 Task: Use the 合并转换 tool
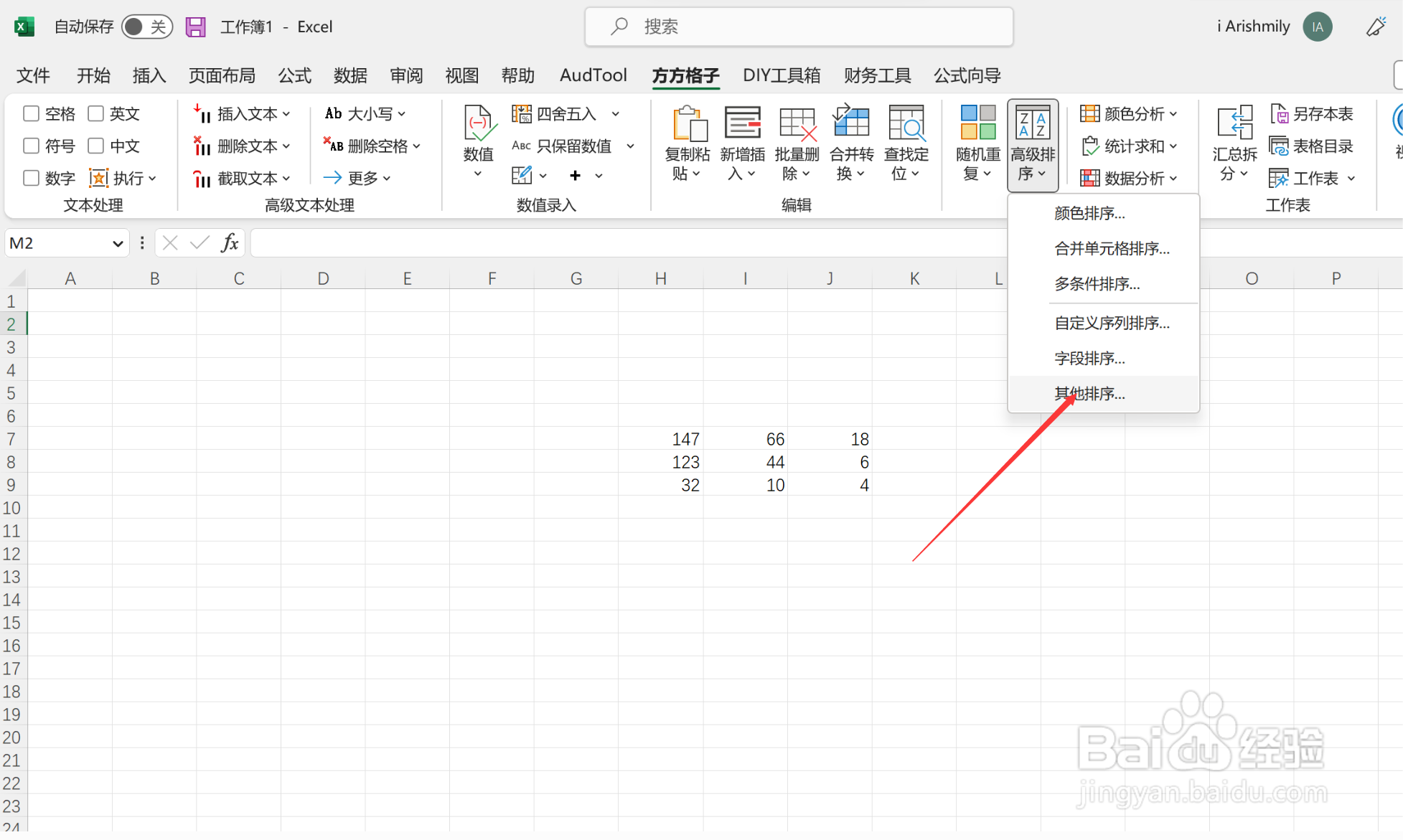[x=851, y=143]
